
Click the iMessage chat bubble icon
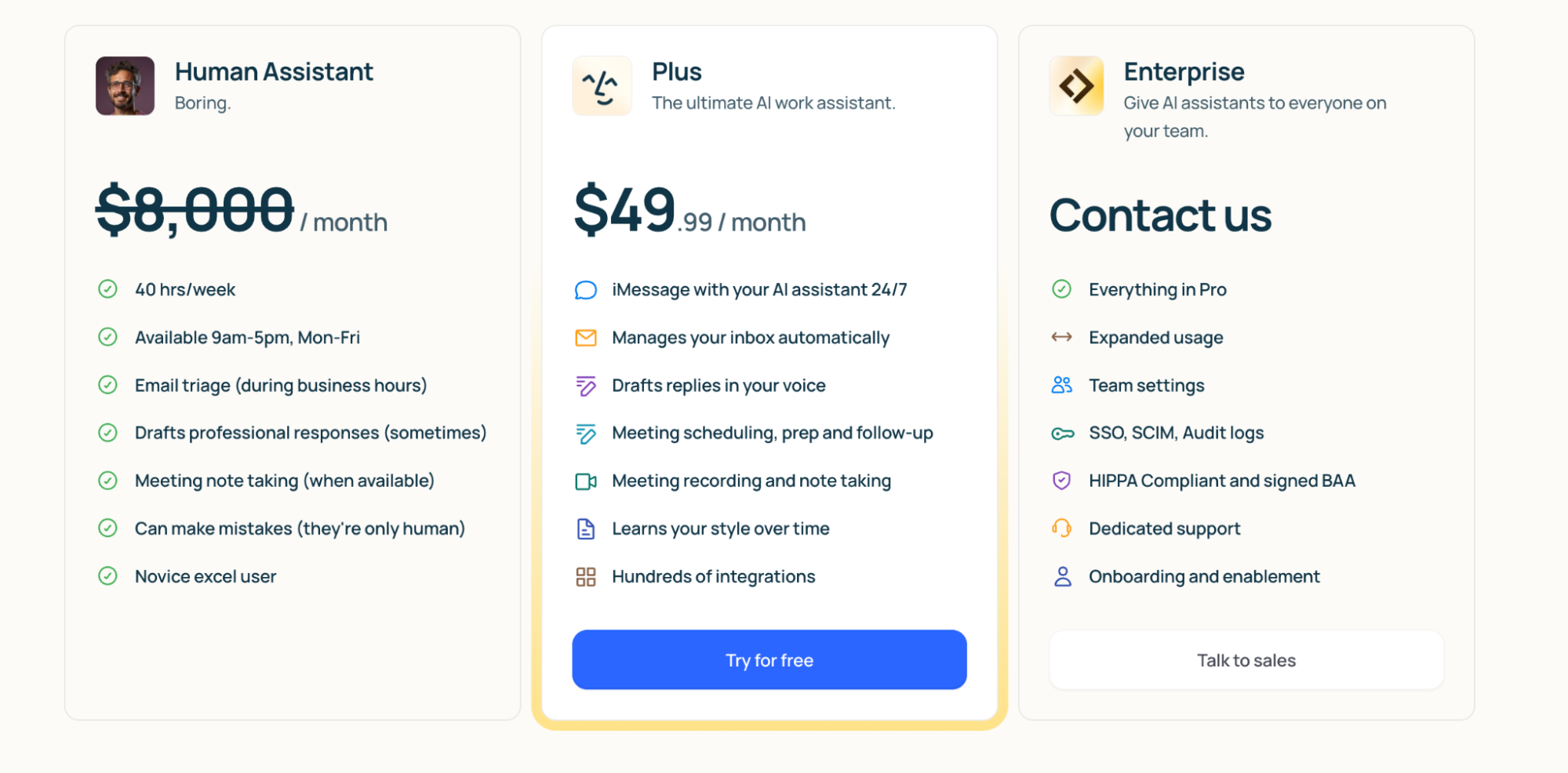pyautogui.click(x=585, y=289)
